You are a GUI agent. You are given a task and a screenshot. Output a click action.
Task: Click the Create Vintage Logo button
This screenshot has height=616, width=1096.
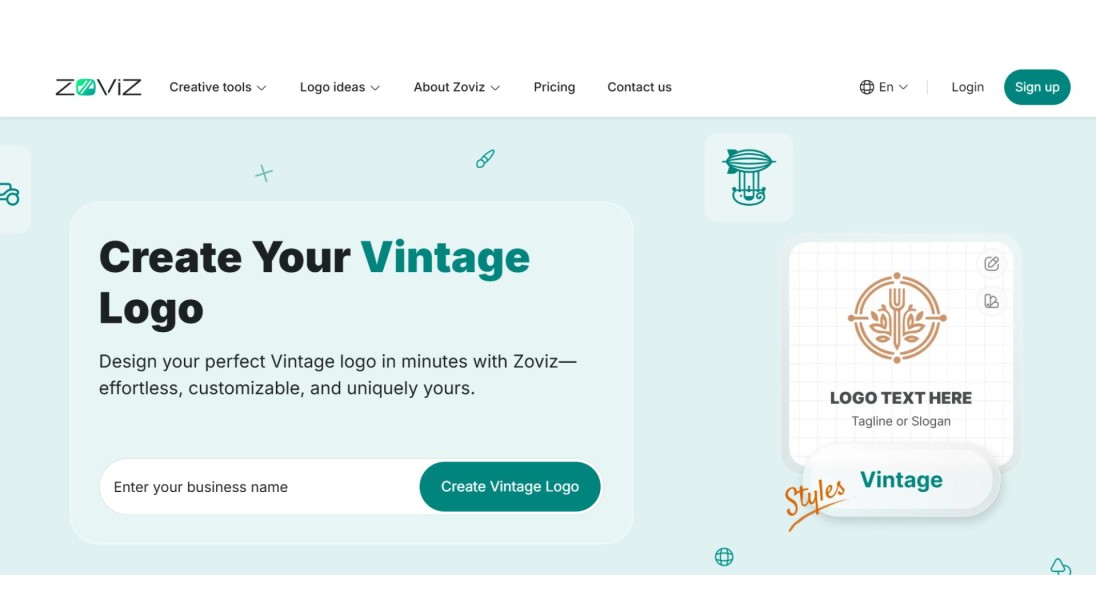(x=510, y=487)
